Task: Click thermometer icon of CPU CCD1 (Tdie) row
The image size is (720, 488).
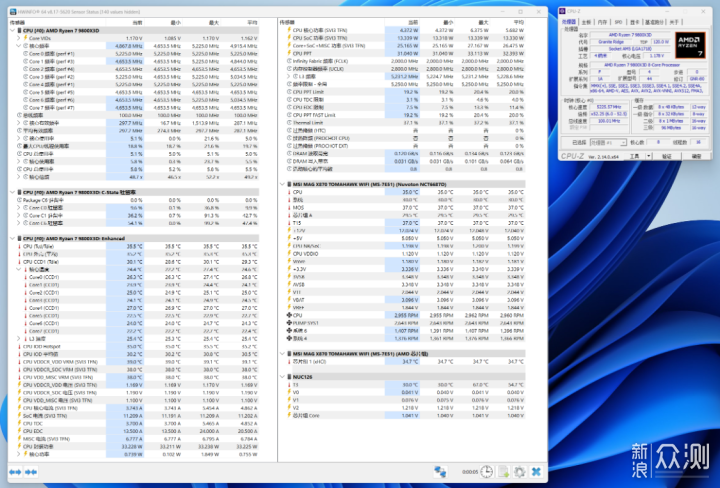Action: 20,262
